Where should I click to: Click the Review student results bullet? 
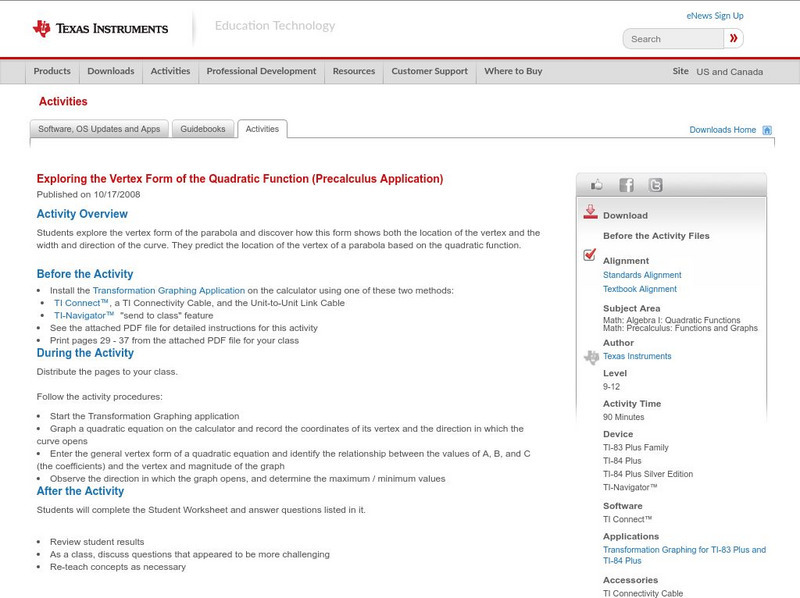pyautogui.click(x=97, y=542)
